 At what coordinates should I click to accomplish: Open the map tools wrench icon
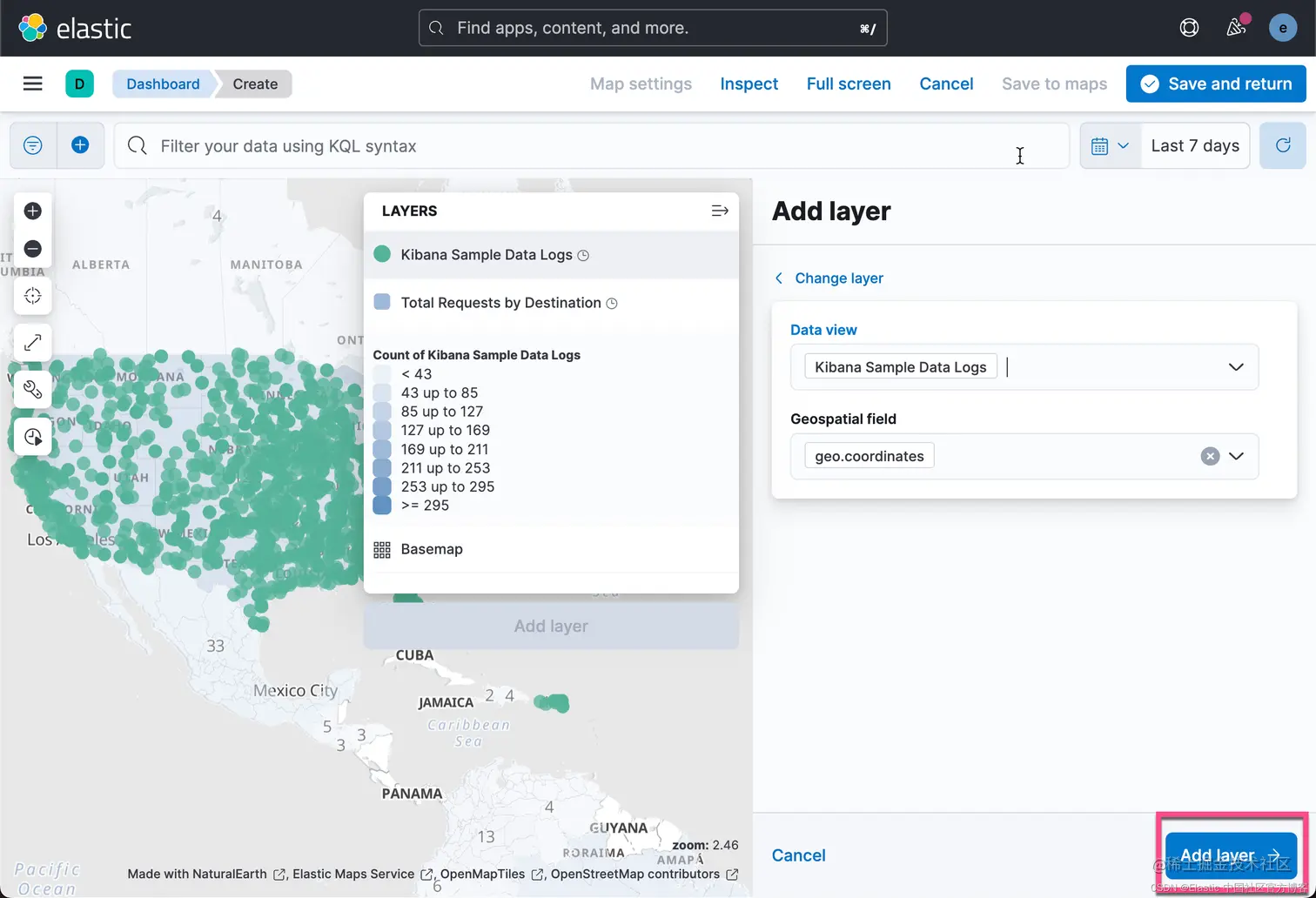coord(33,390)
